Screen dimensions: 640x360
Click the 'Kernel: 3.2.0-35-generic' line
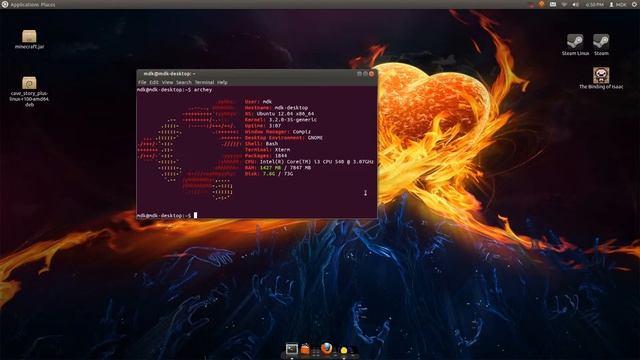point(281,120)
